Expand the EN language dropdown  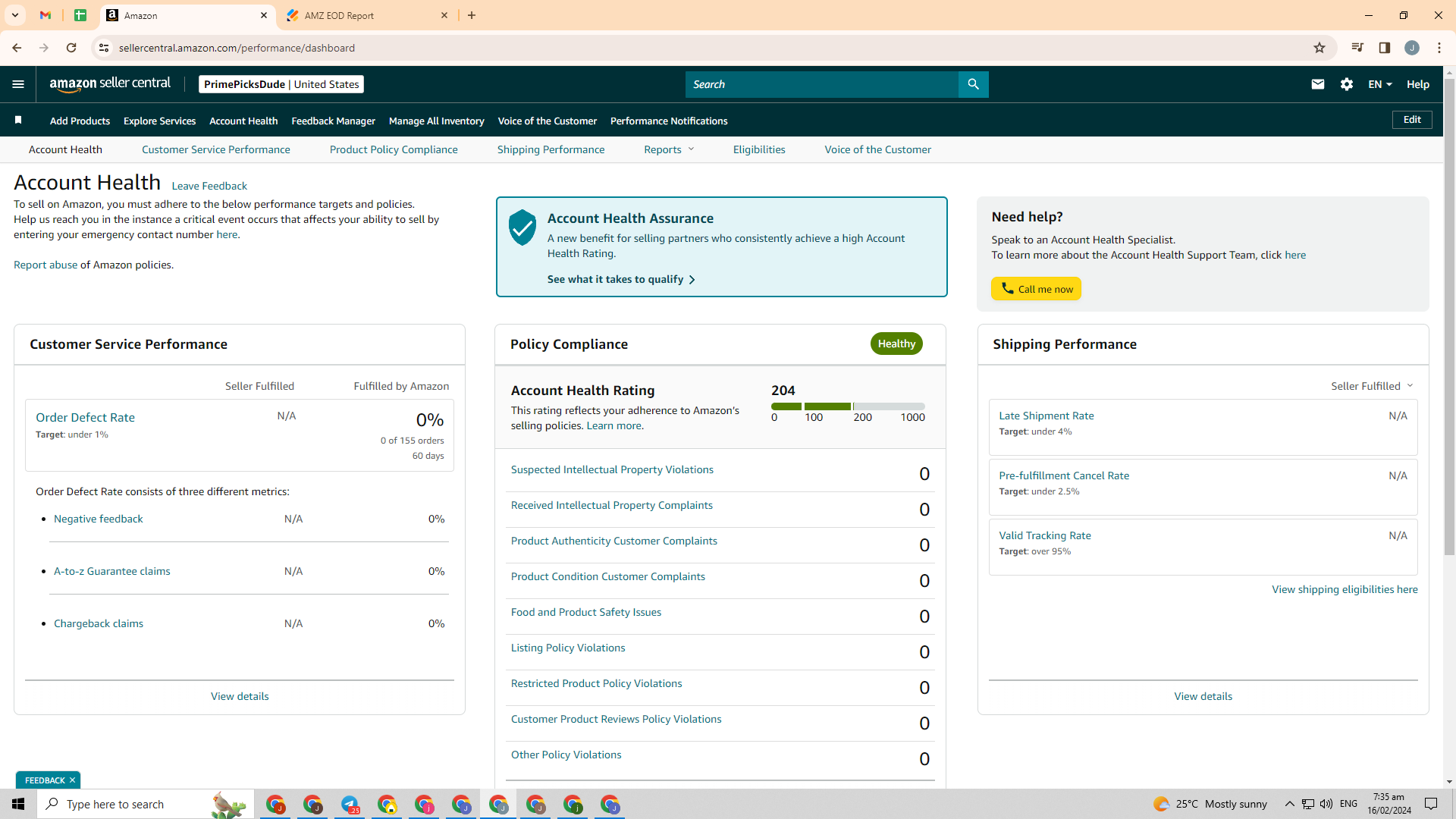[x=1380, y=84]
